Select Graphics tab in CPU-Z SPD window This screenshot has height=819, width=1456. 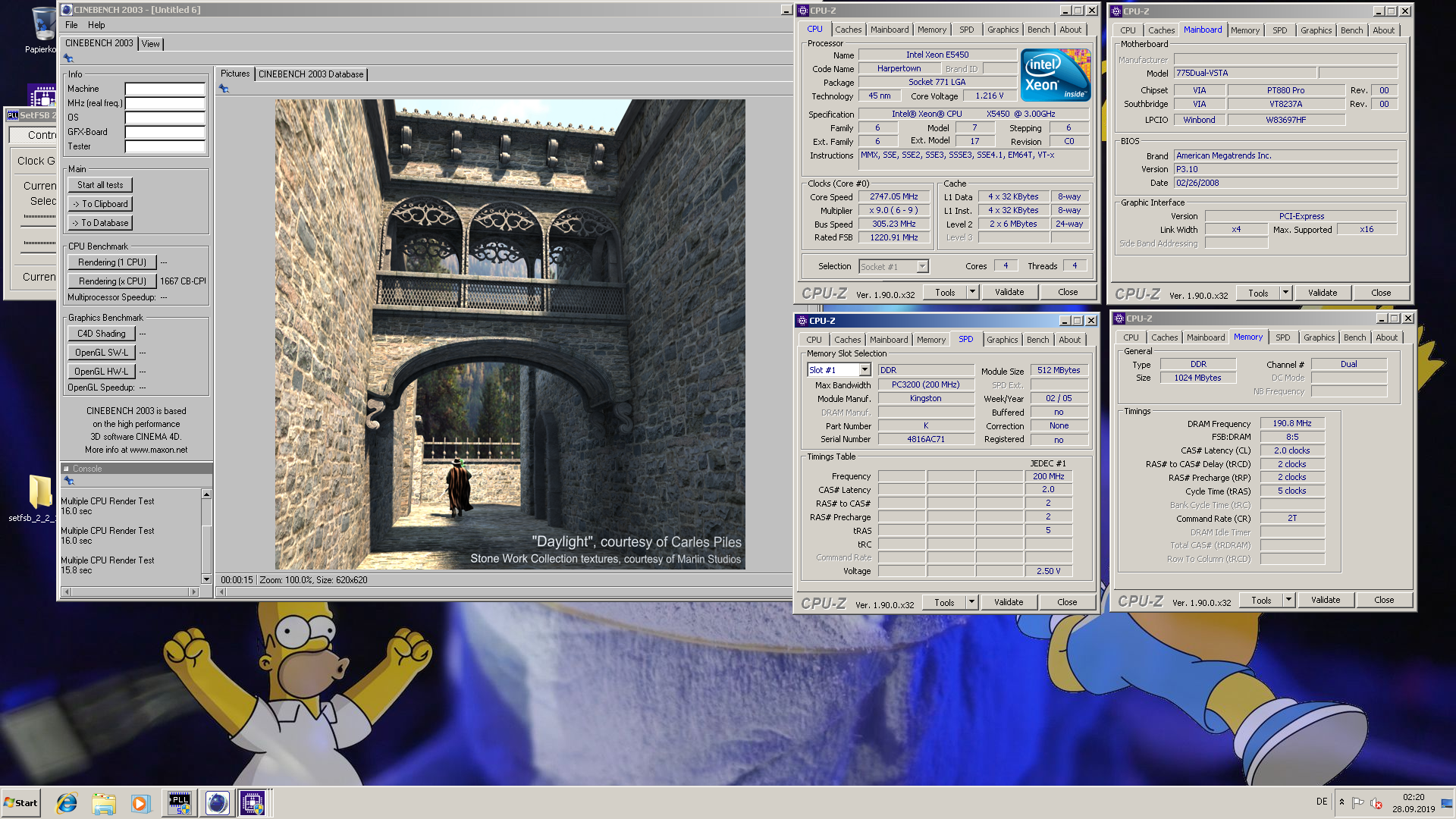coord(1002,340)
